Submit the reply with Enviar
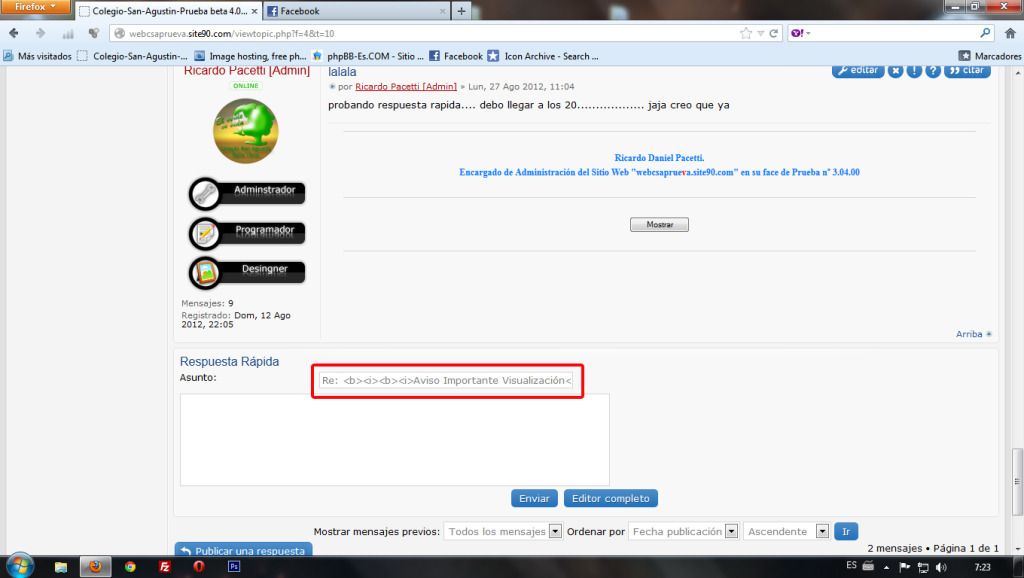The height and width of the screenshot is (578, 1024). point(534,498)
